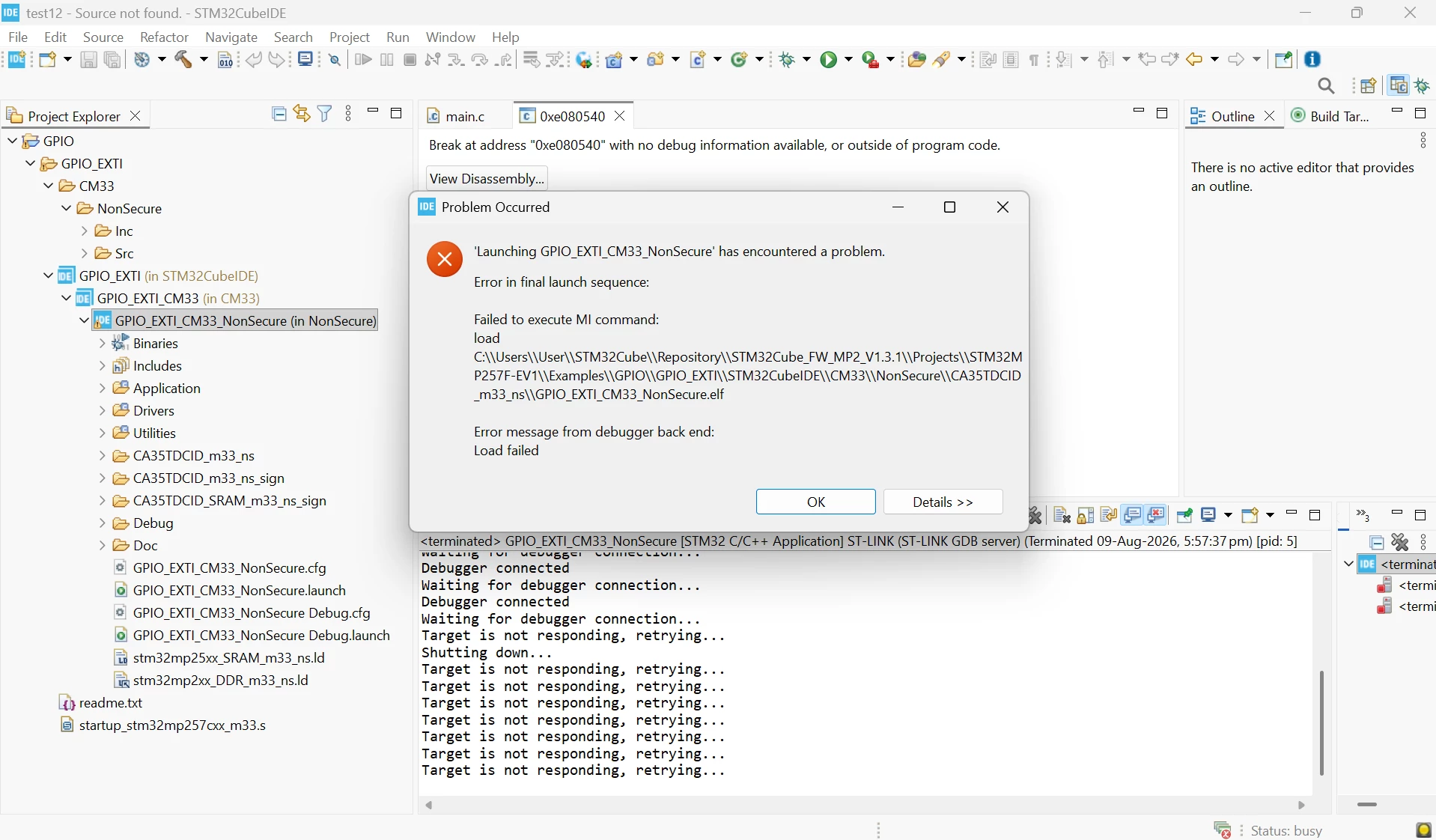Expand the Inc folder

click(x=85, y=231)
